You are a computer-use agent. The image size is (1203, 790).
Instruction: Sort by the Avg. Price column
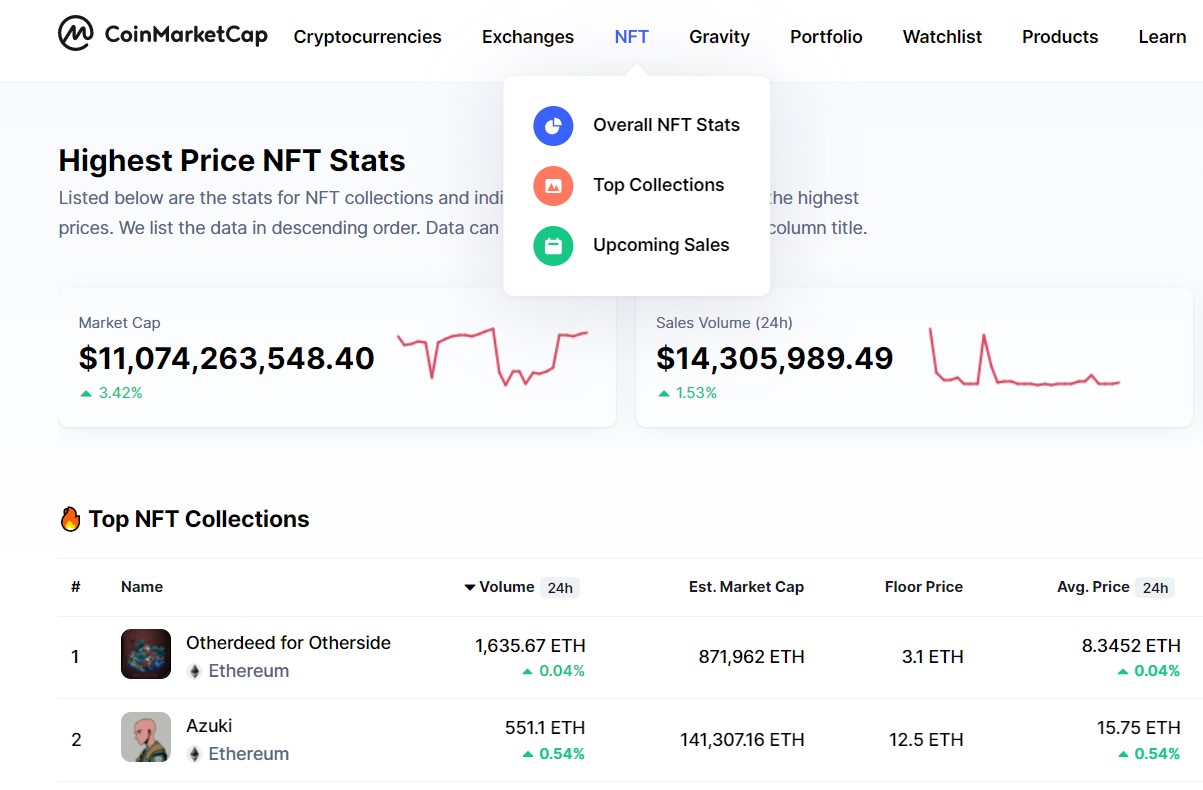(1093, 587)
